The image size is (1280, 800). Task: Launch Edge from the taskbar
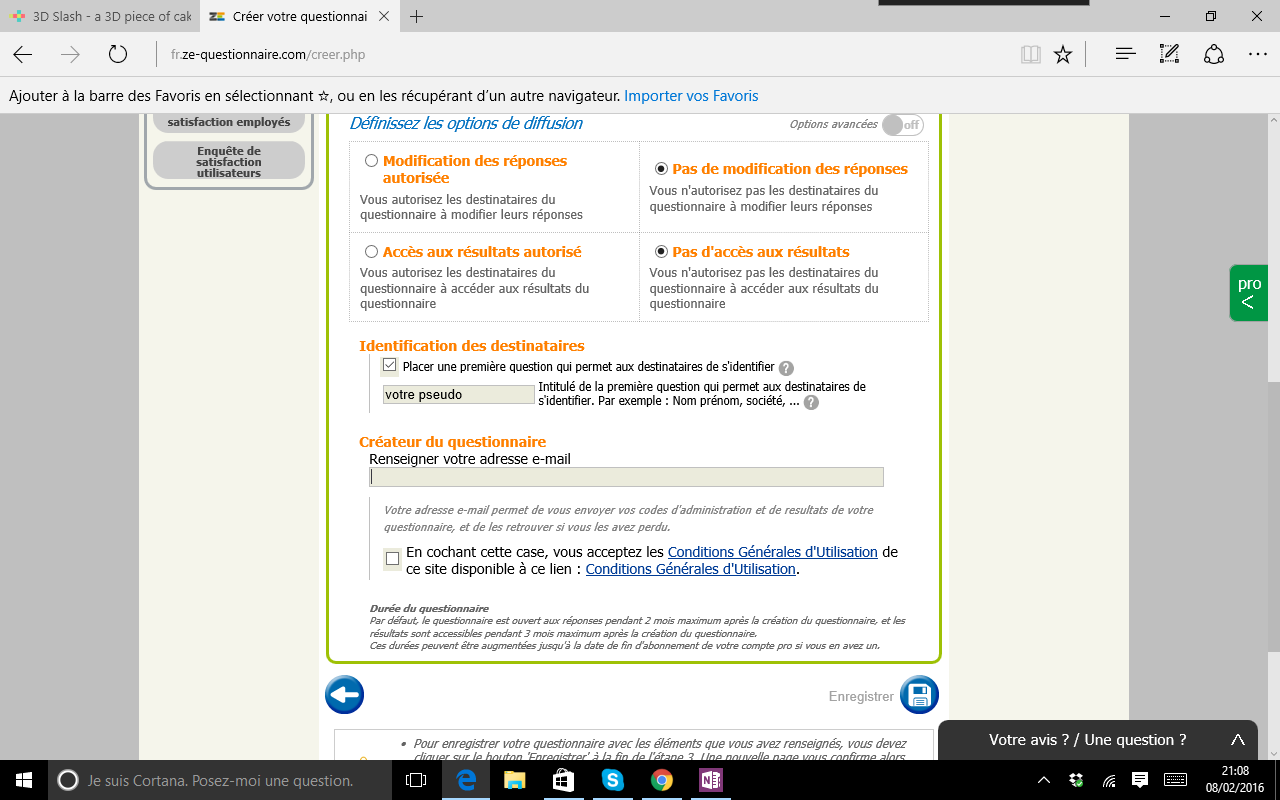point(465,780)
